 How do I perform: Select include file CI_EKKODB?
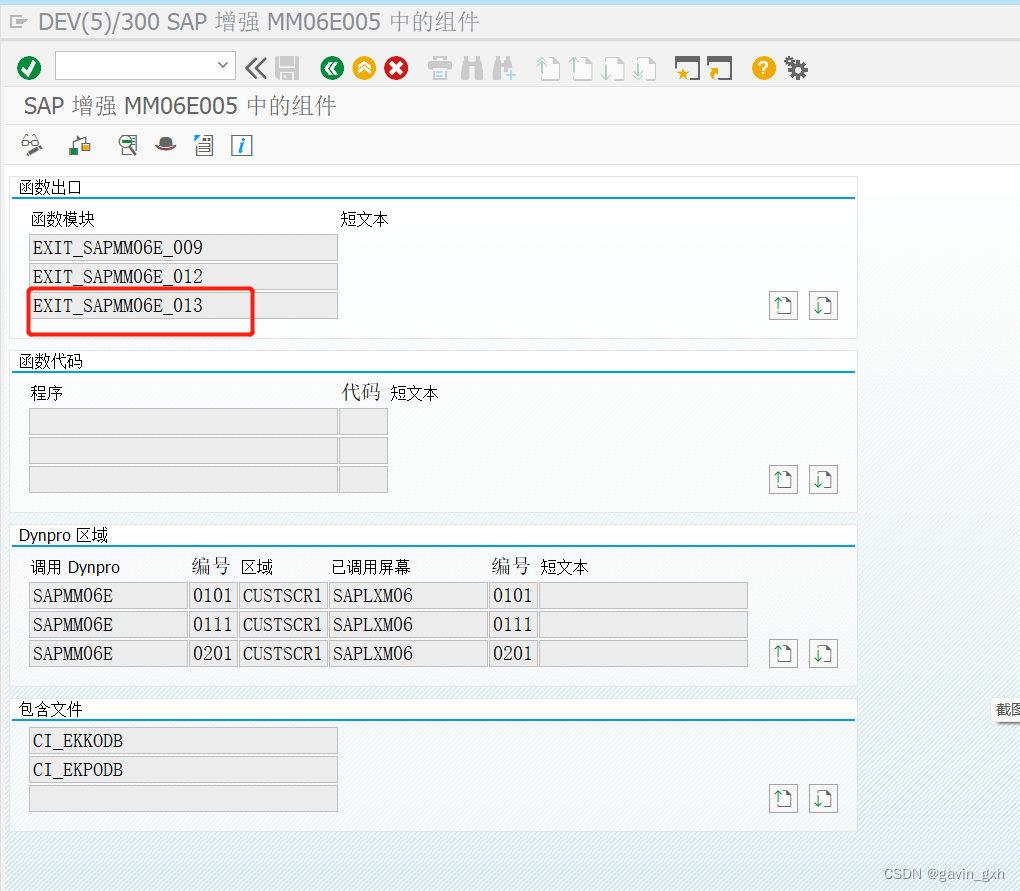(x=183, y=740)
